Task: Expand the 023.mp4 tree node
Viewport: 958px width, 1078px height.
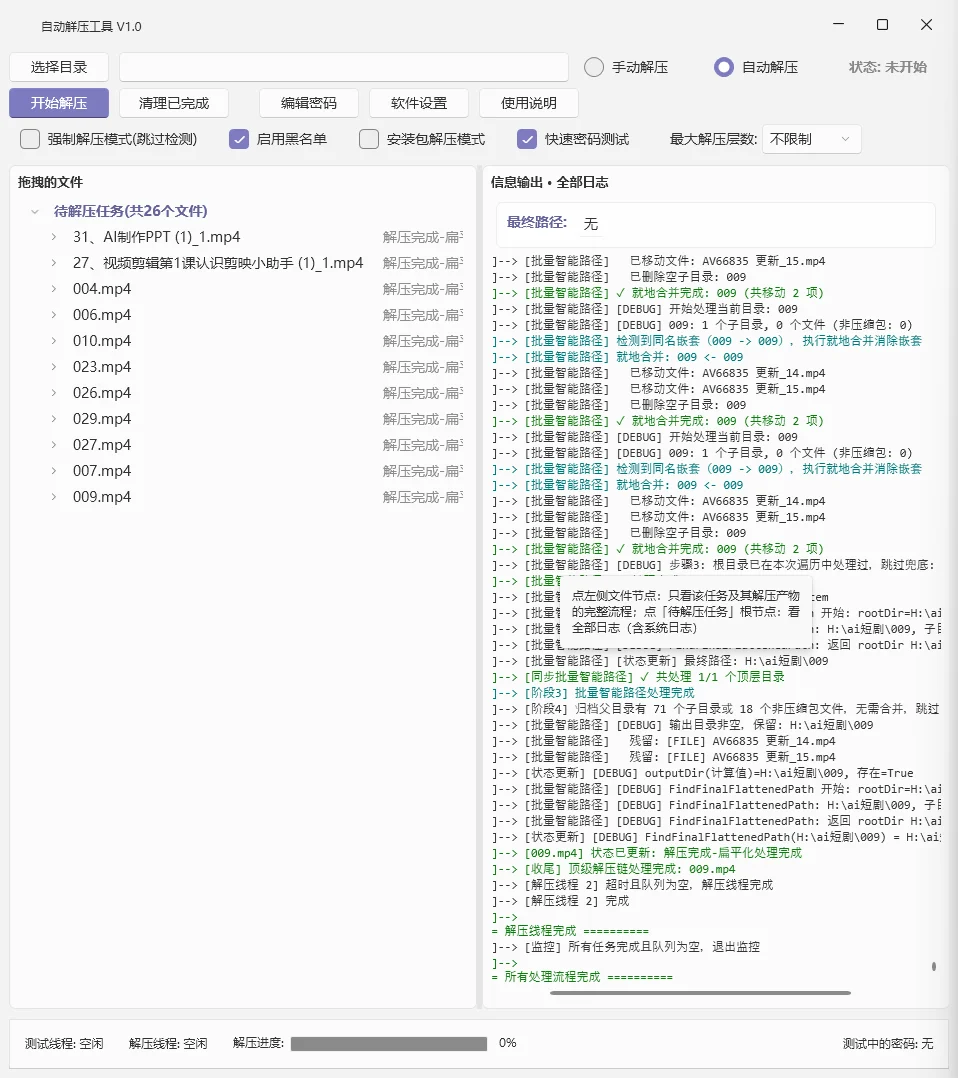Action: click(54, 367)
